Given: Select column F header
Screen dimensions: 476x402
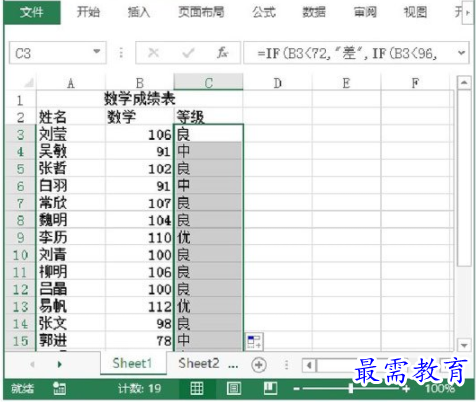Looking at the screenshot, I should (415, 83).
